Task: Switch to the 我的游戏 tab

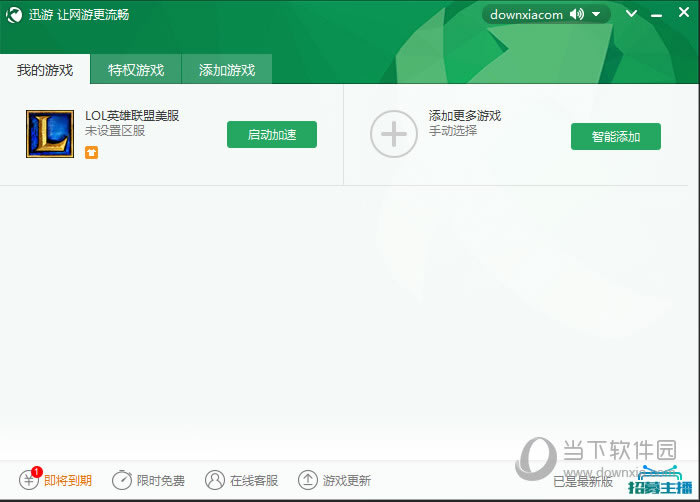Action: (45, 70)
